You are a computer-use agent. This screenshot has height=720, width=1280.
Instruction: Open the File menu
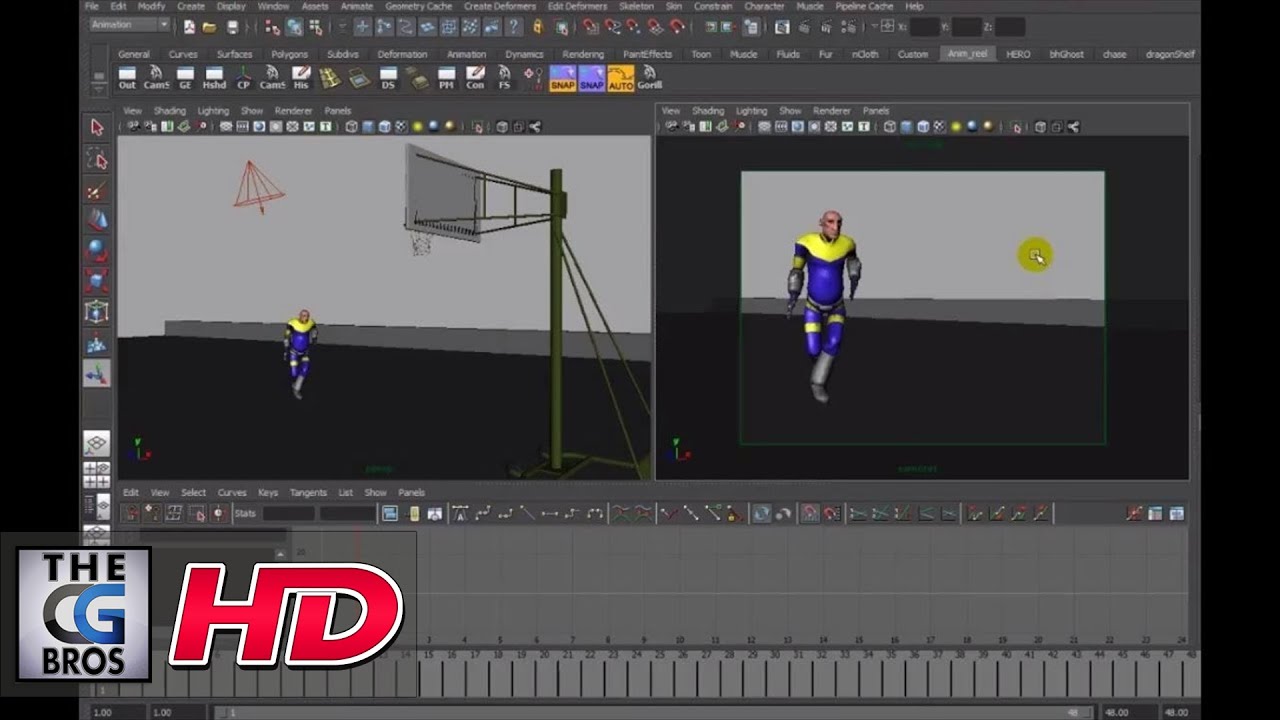click(x=92, y=6)
